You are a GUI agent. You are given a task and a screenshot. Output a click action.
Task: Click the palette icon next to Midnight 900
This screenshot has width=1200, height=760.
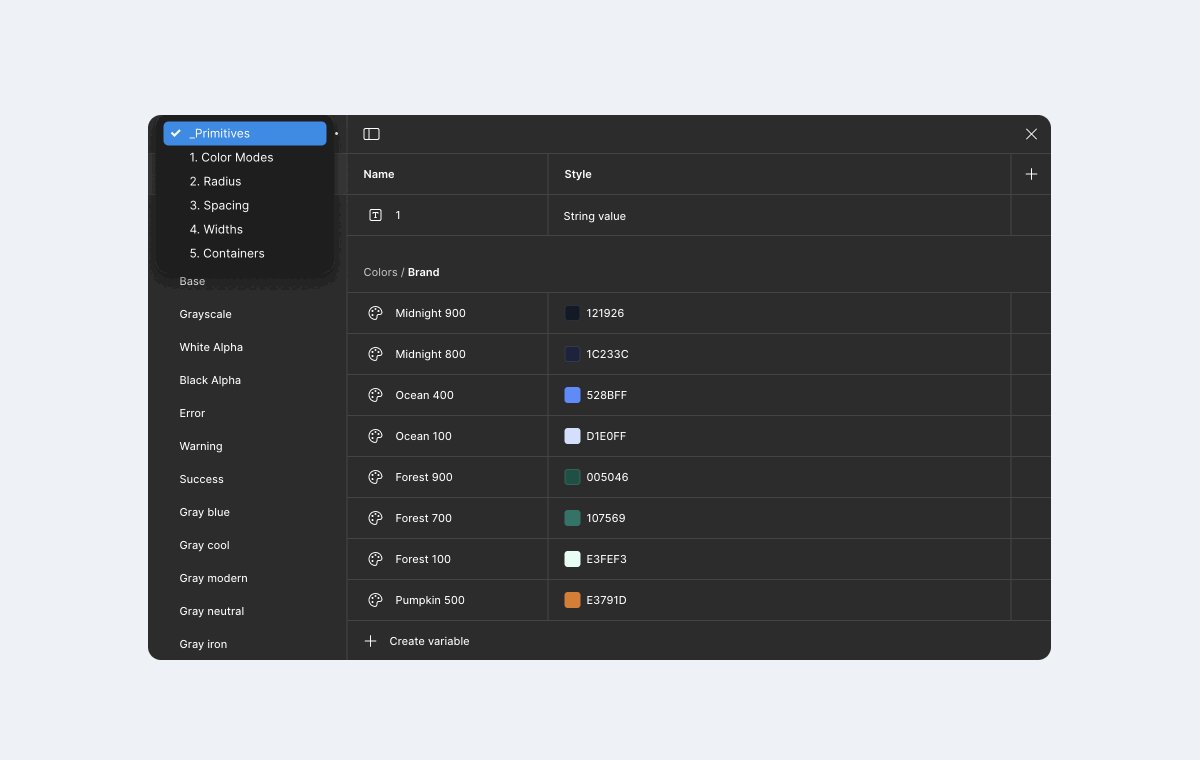[x=375, y=313]
